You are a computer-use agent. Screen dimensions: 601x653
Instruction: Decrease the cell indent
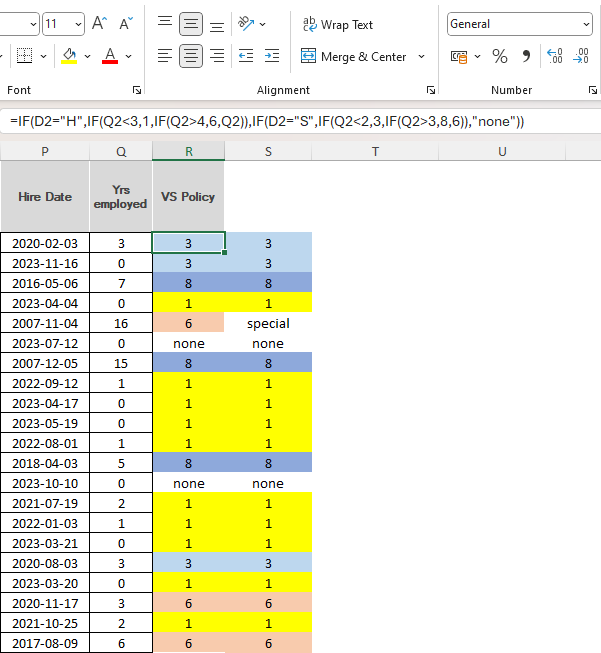(246, 56)
